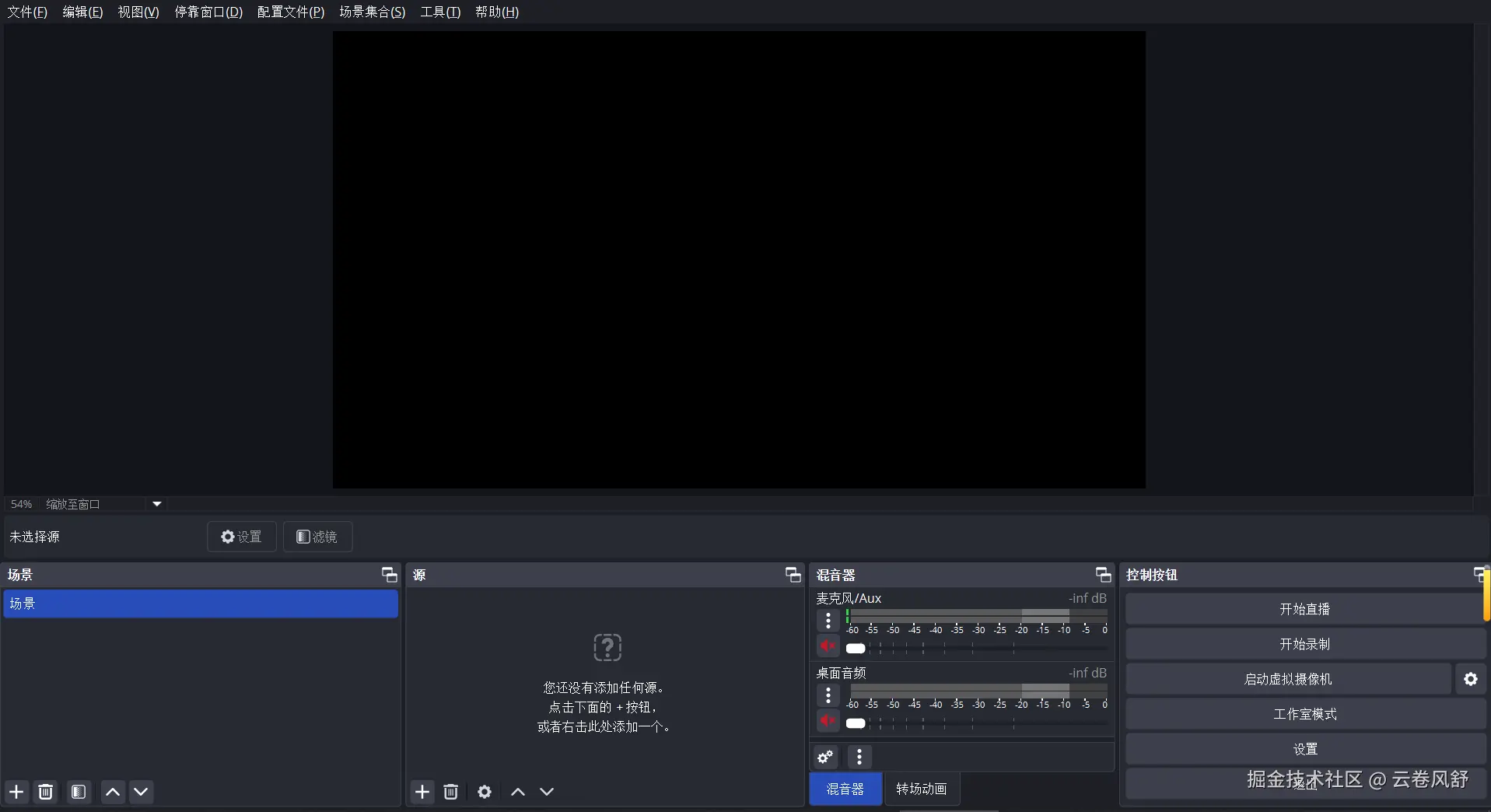Viewport: 1491px width, 812px height.
Task: Click 滤镜 button in source toolbar
Action: tap(317, 537)
